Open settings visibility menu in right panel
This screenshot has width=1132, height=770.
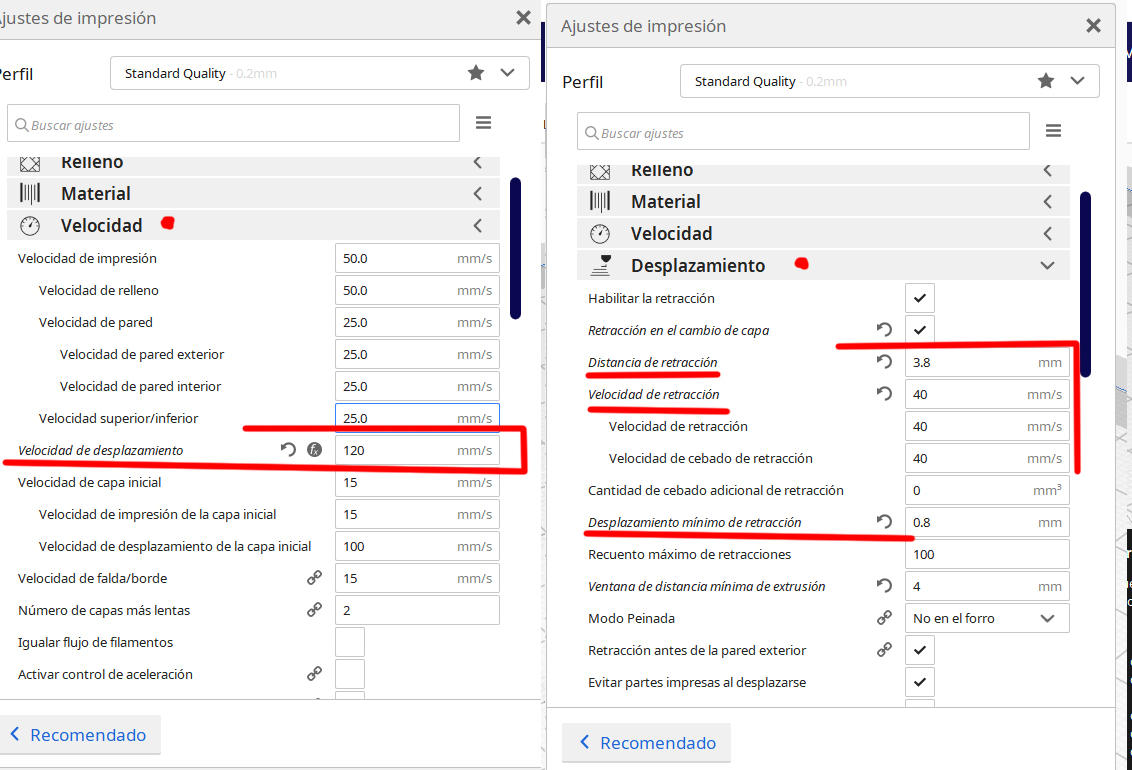[x=1053, y=131]
